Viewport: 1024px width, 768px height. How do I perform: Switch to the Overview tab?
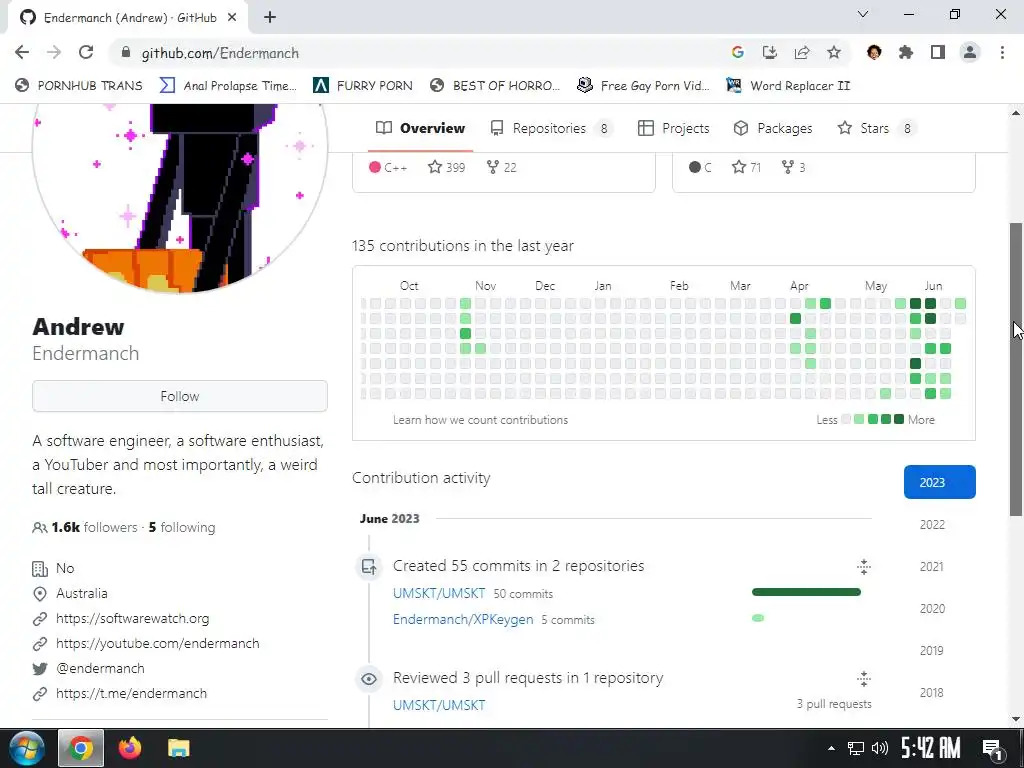point(421,128)
